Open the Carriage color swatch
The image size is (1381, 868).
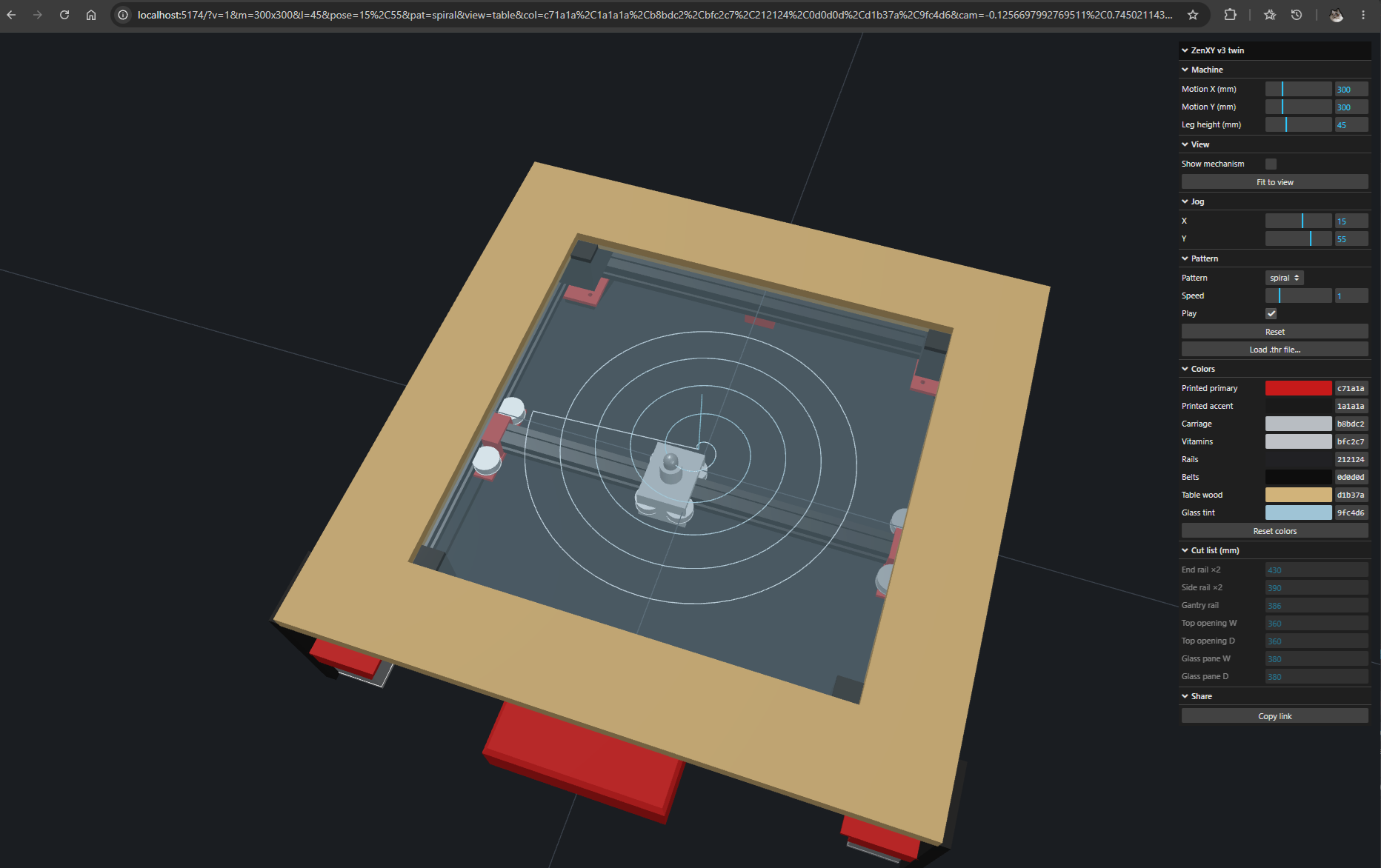point(1298,424)
